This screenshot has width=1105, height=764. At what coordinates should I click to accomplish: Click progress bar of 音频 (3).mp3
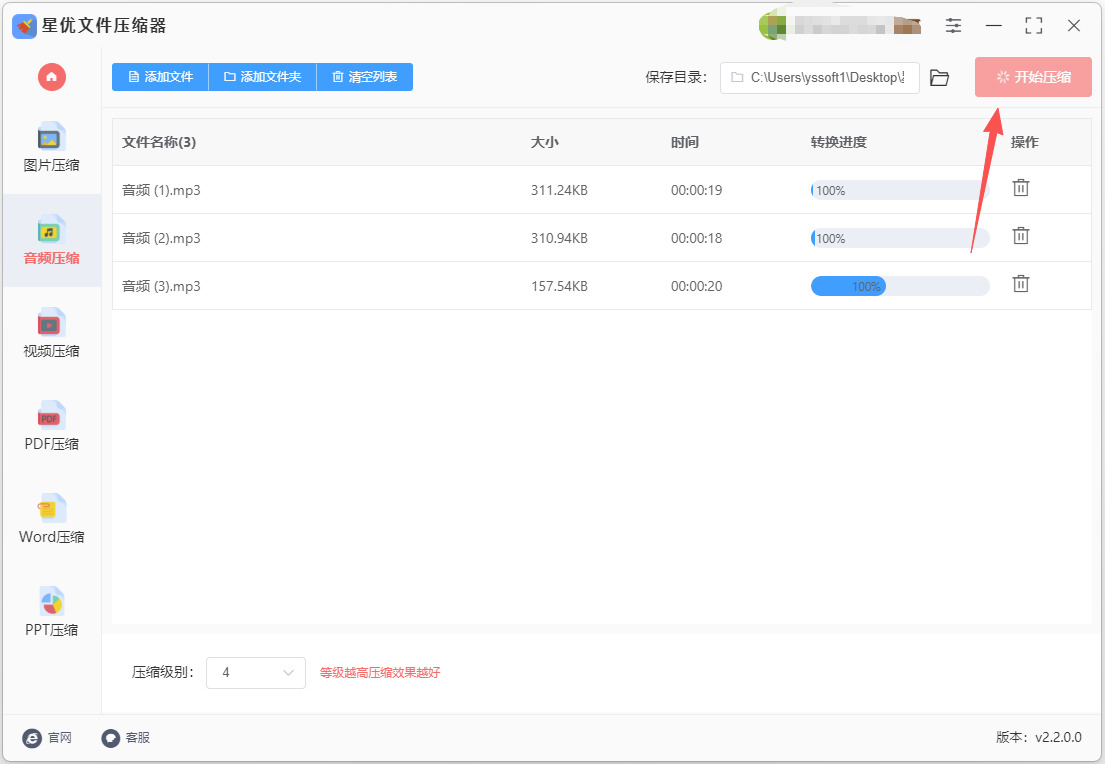(900, 286)
